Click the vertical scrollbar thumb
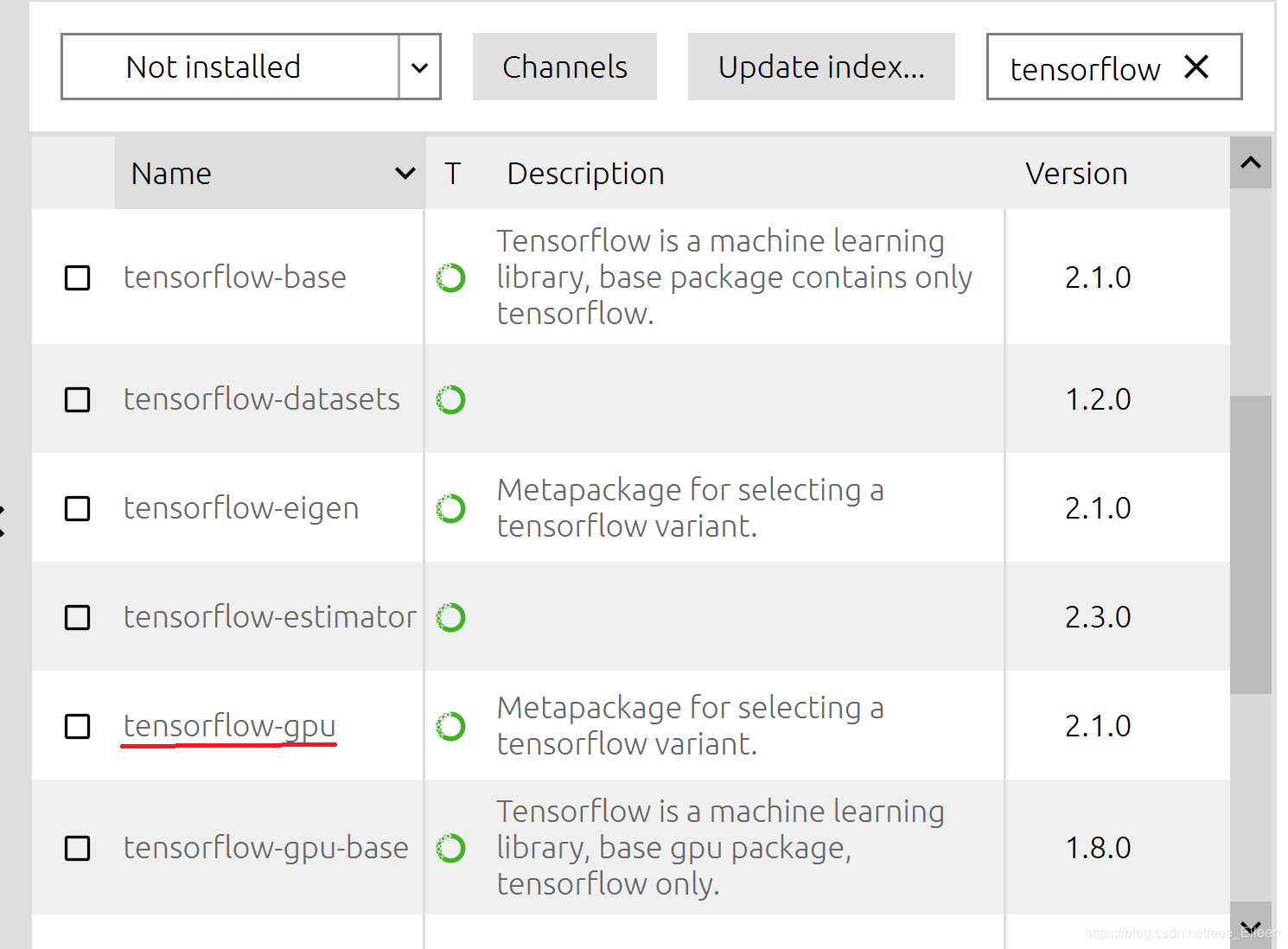Screen dimensions: 1288x949 [x=1251, y=545]
